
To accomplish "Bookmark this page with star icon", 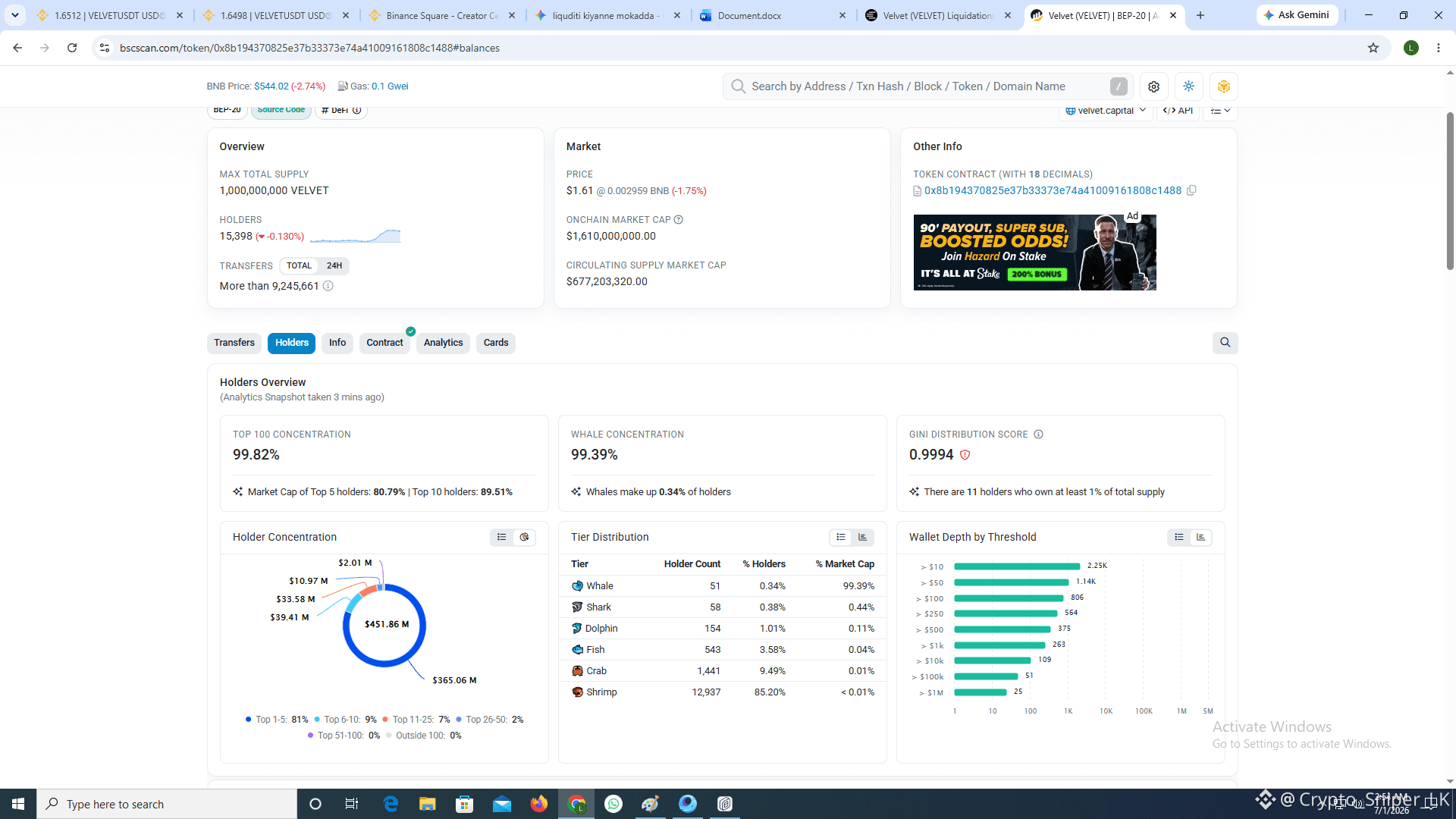I will coord(1373,48).
